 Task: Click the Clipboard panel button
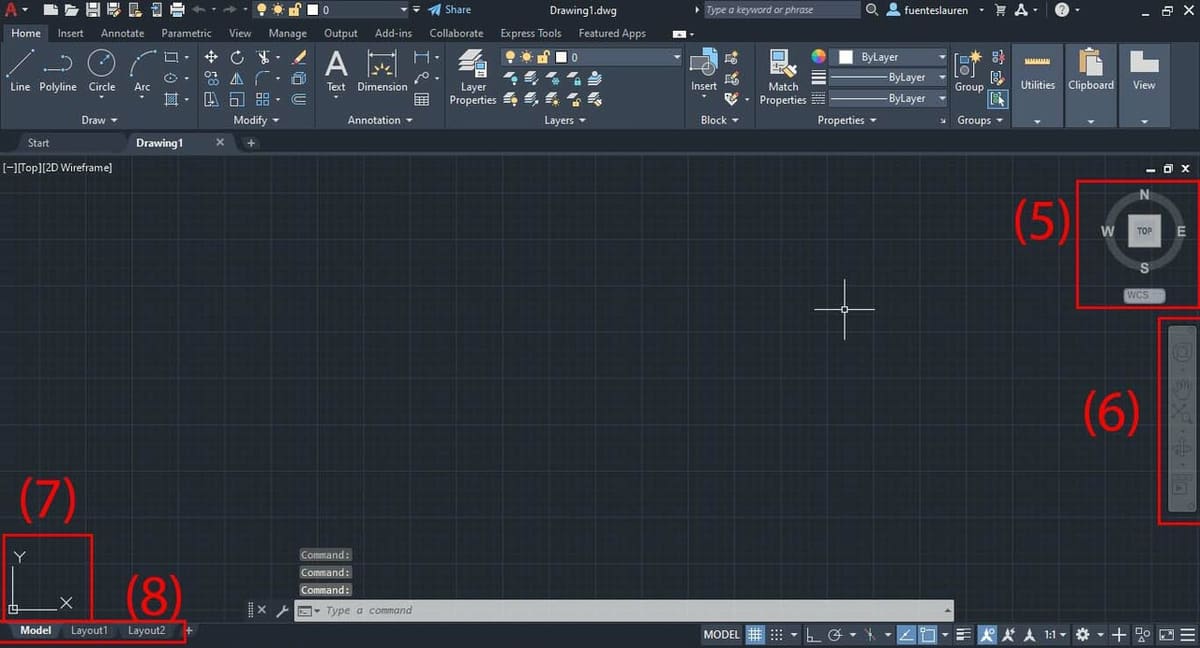click(x=1091, y=85)
